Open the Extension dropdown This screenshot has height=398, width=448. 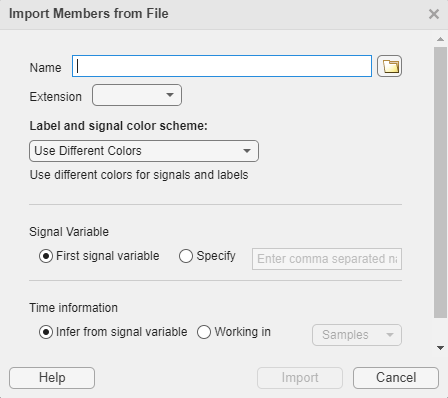click(137, 95)
